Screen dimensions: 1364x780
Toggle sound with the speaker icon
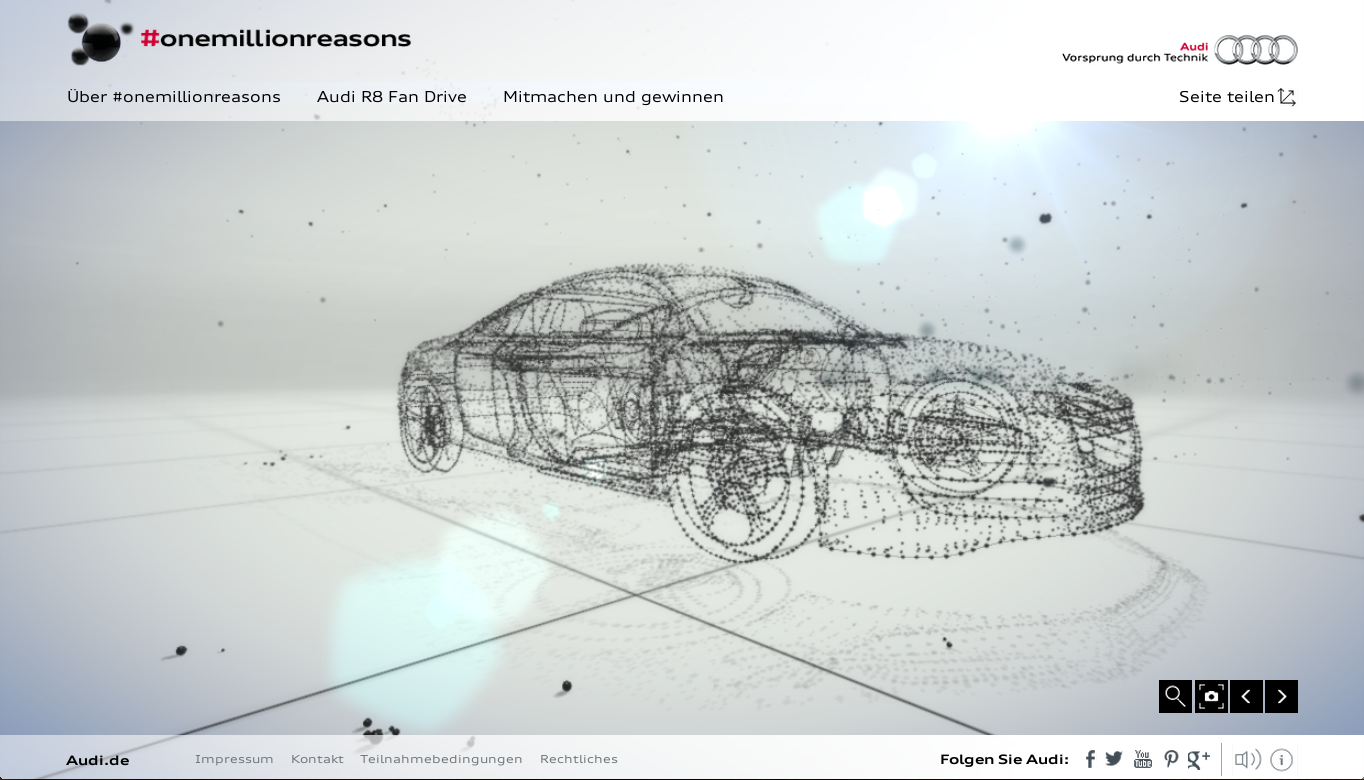(x=1247, y=760)
